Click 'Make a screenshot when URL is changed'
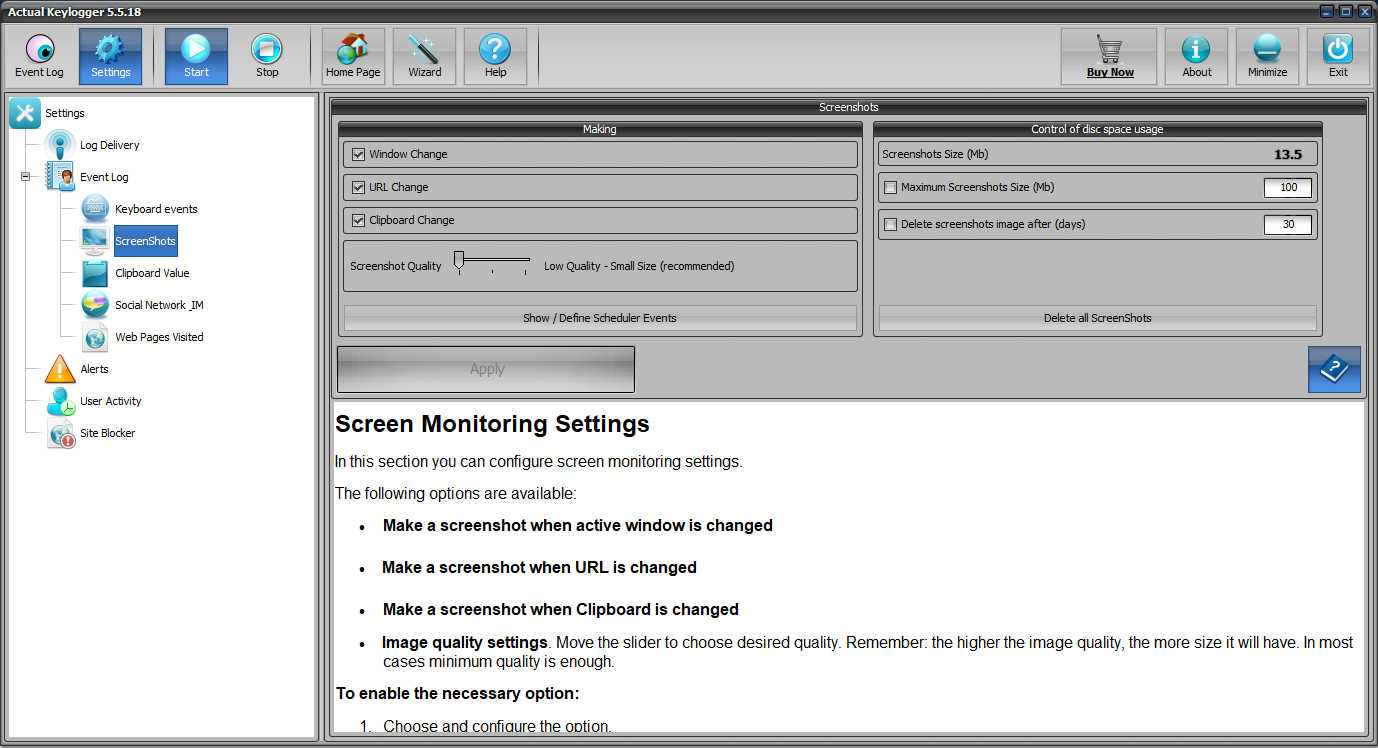1378x748 pixels. tap(539, 567)
